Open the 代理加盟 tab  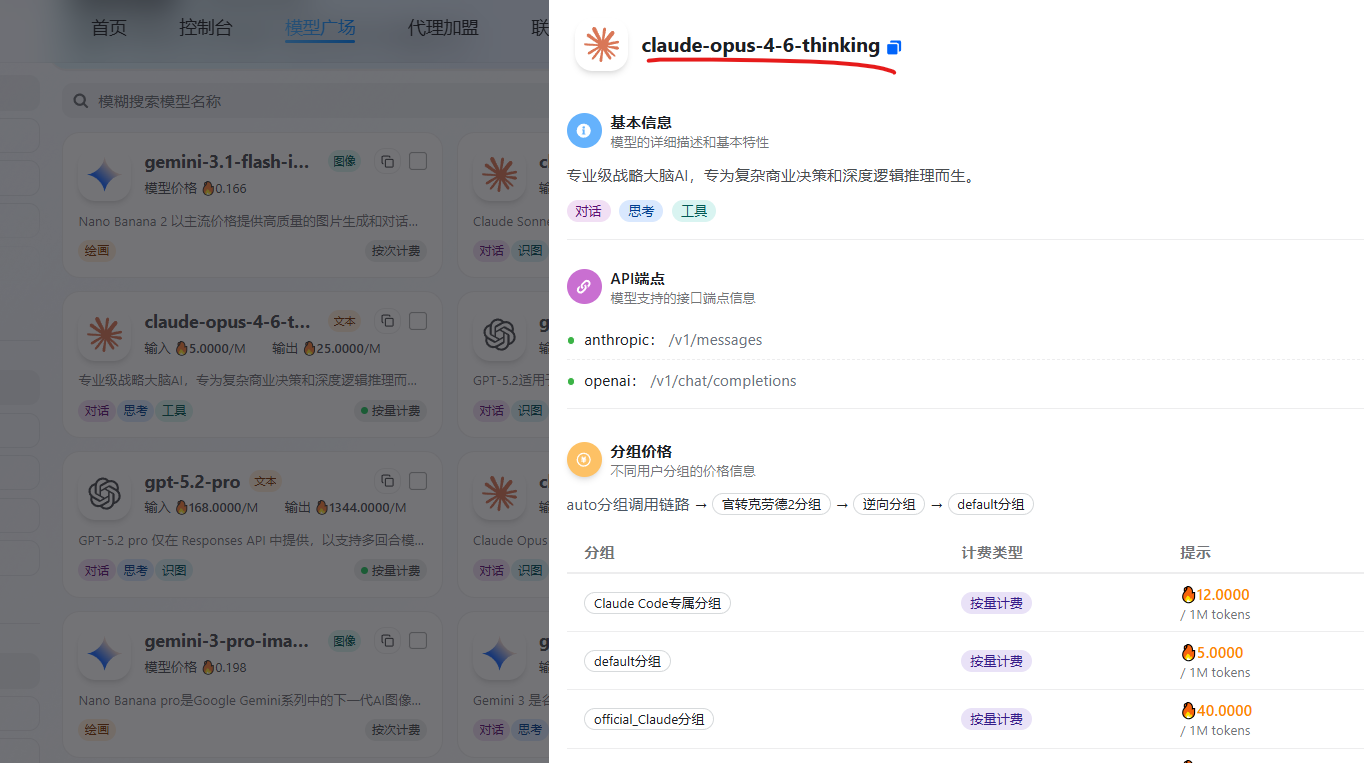pyautogui.click(x=443, y=28)
